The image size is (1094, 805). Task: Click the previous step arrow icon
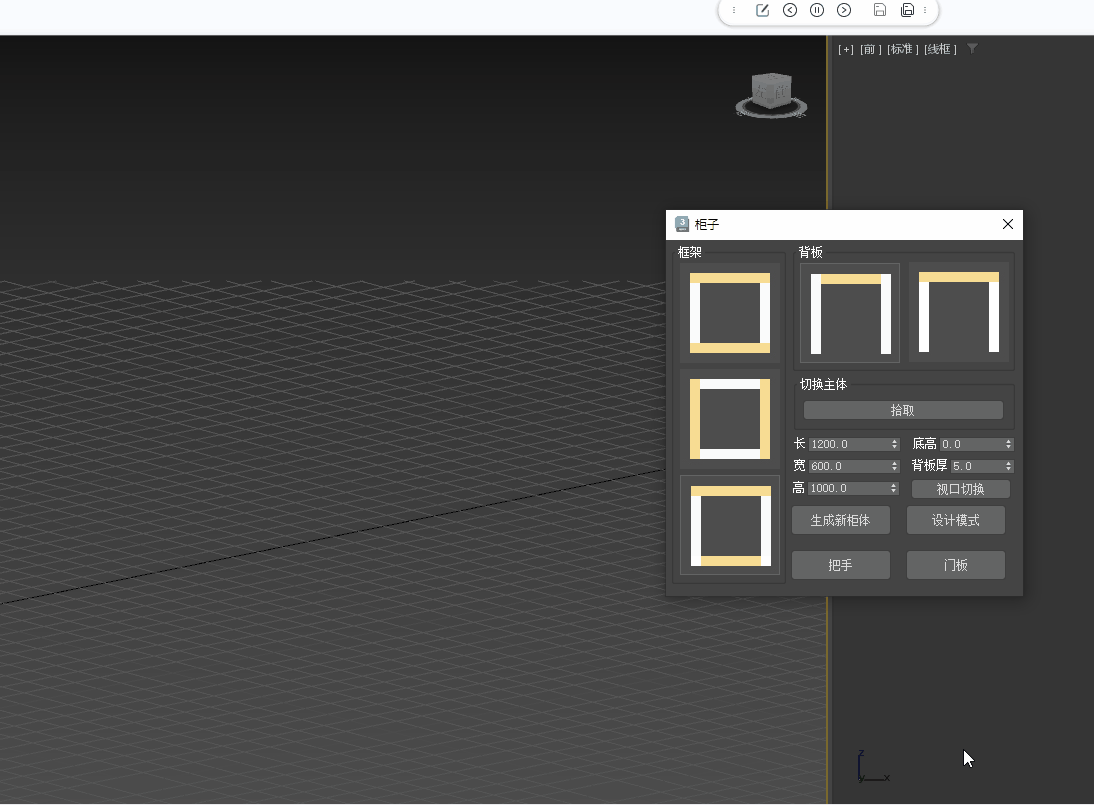pos(790,10)
